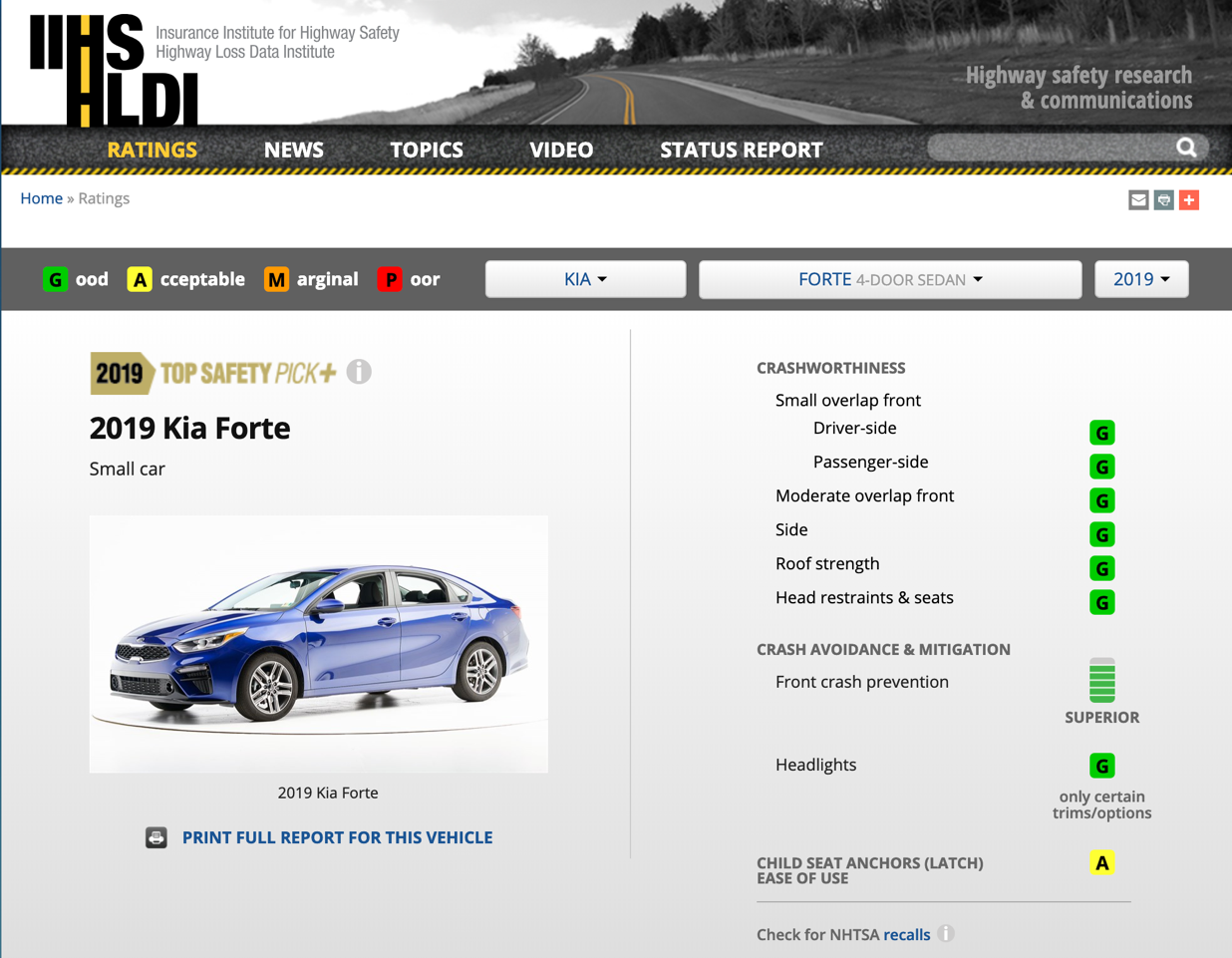
Task: Click the IIHS HLDI logo
Action: [114, 71]
